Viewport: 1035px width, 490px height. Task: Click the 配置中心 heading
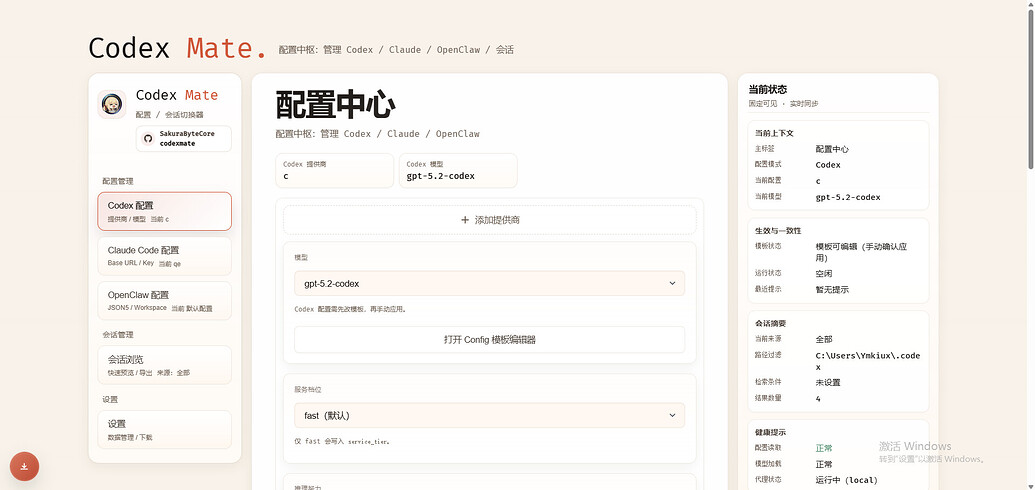(x=335, y=105)
